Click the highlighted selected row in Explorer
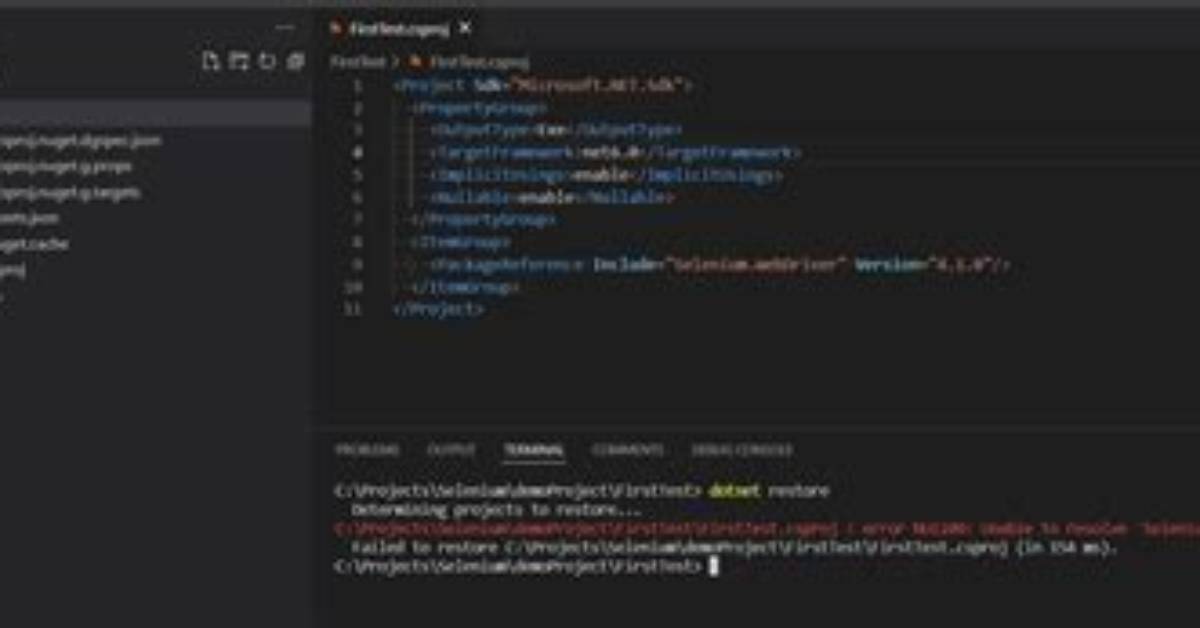Image resolution: width=1200 pixels, height=628 pixels. tap(155, 114)
